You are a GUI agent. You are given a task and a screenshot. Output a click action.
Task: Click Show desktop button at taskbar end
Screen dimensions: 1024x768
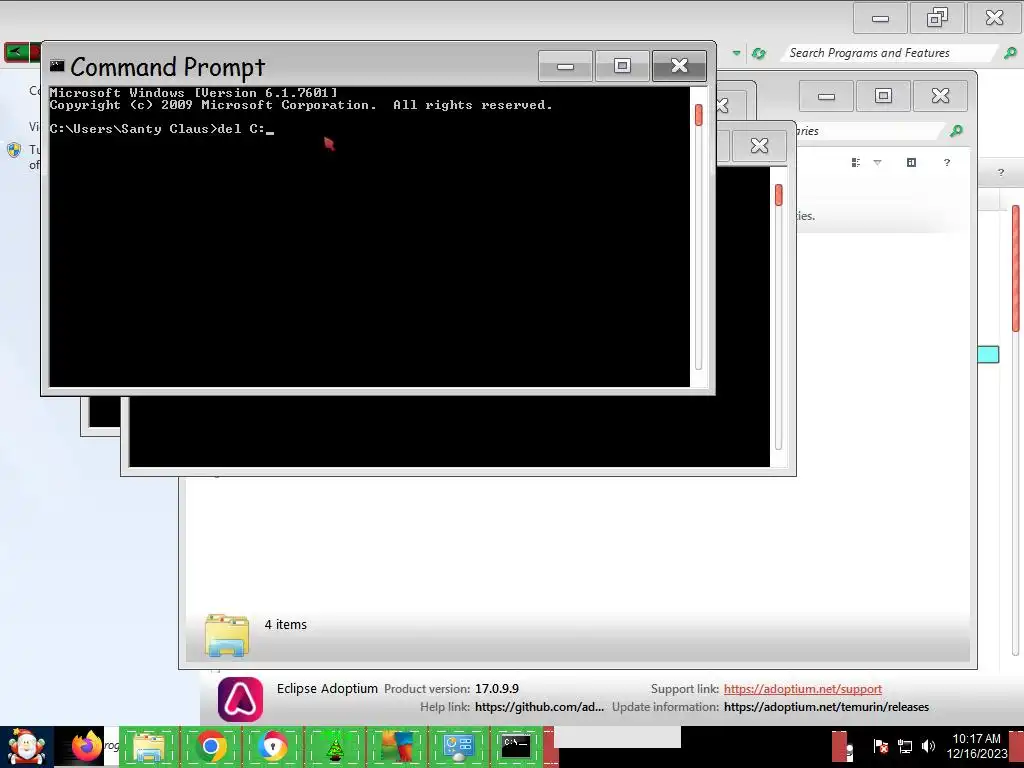[1016, 747]
